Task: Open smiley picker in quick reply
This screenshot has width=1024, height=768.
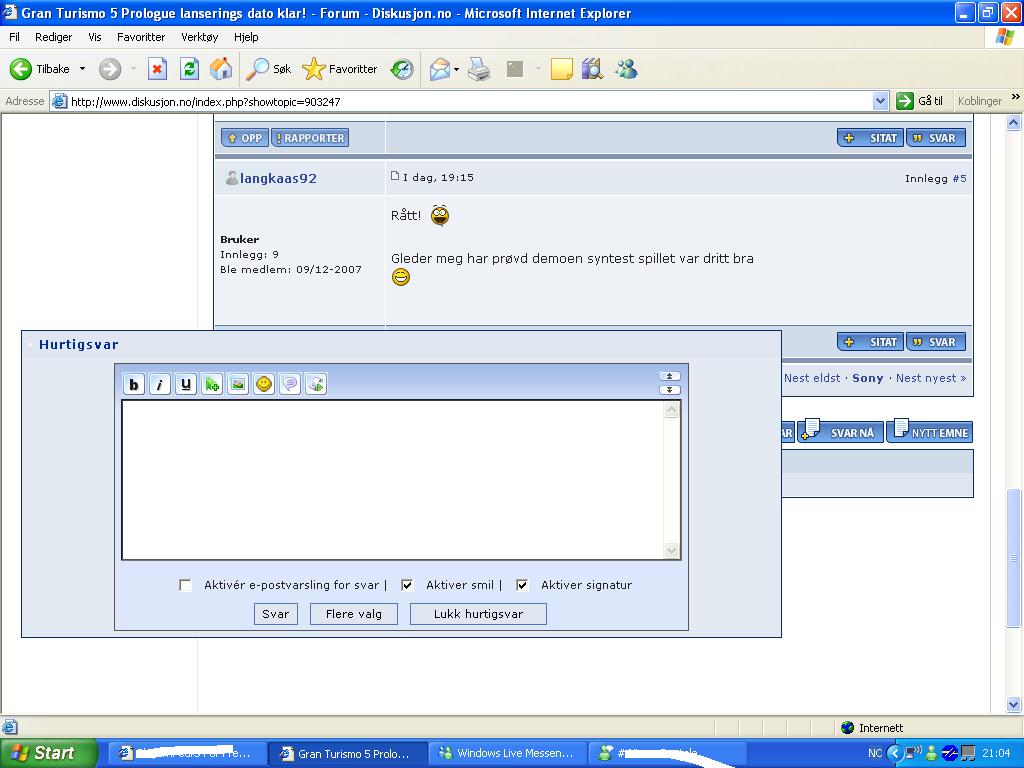Action: 264,384
